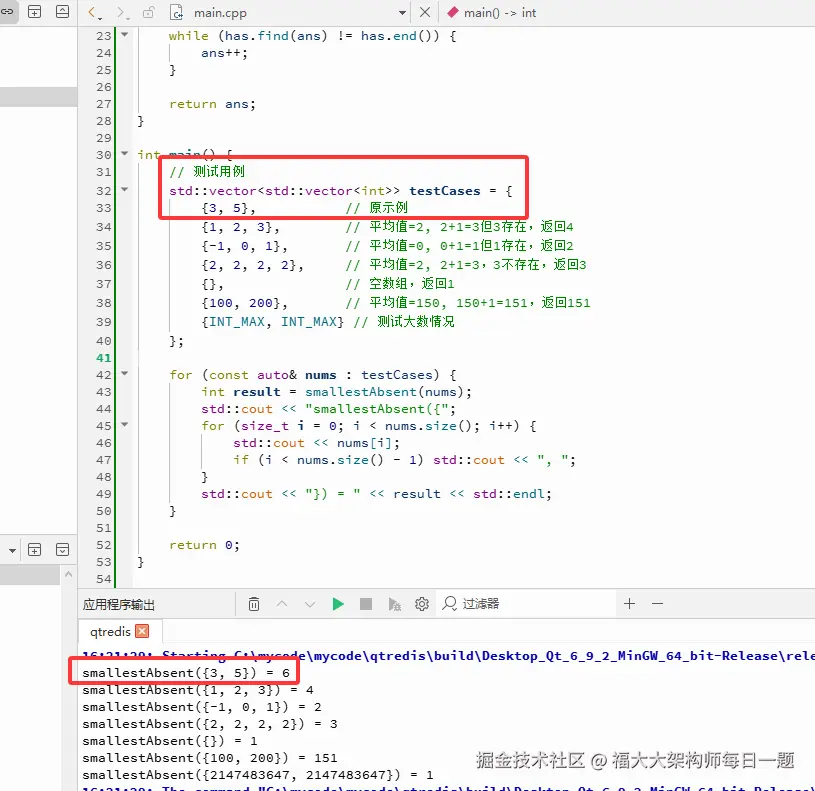Click 'return 0;' on line 52
This screenshot has width=815, height=791.
click(x=204, y=545)
